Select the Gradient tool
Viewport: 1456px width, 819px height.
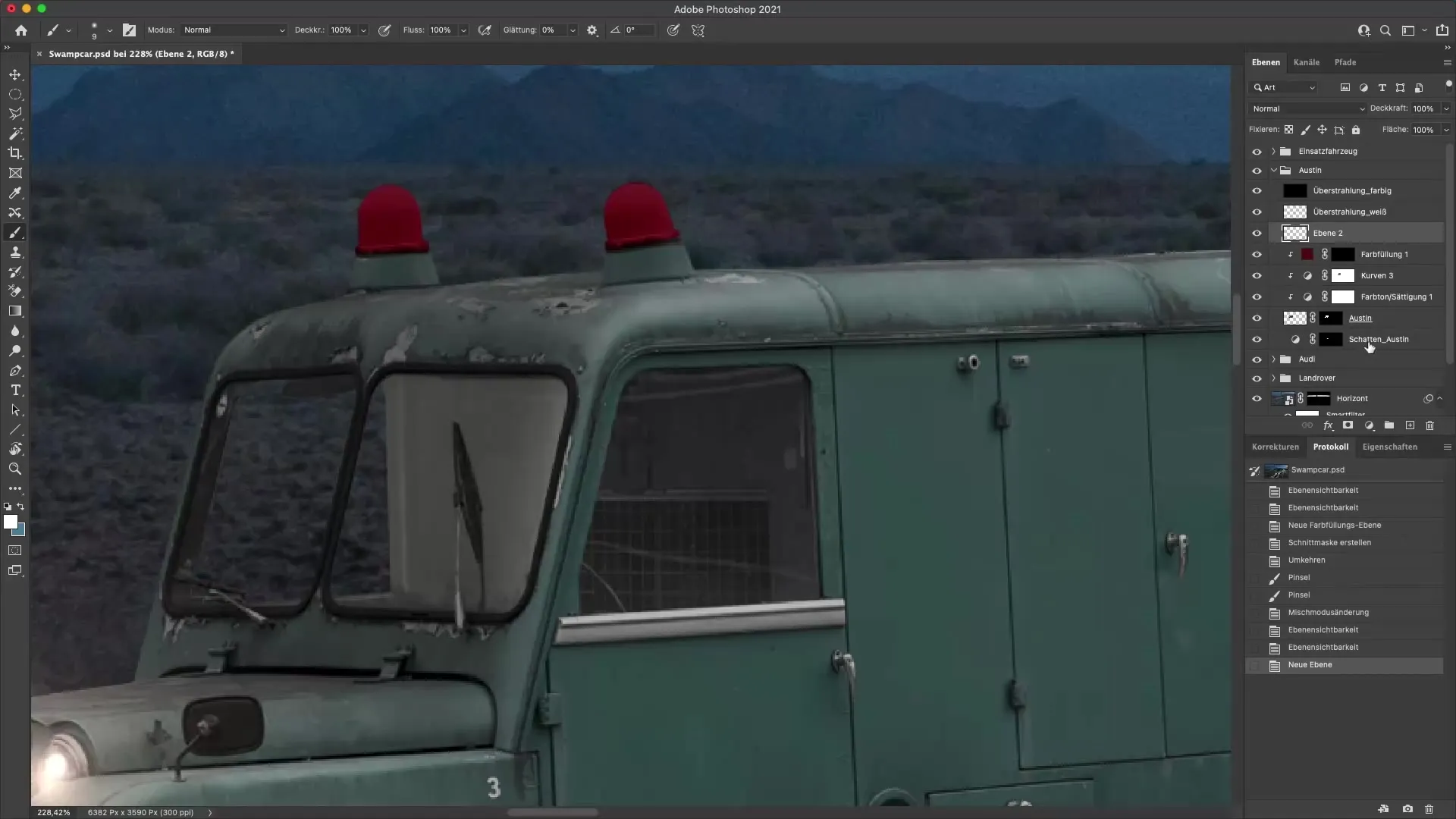click(x=15, y=312)
